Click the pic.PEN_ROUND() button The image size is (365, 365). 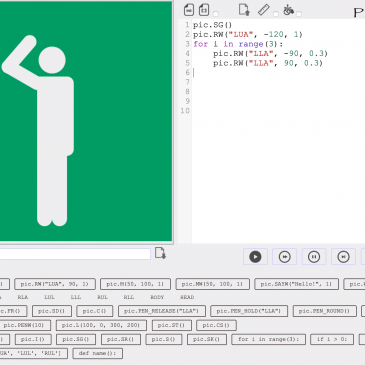[x=324, y=311]
